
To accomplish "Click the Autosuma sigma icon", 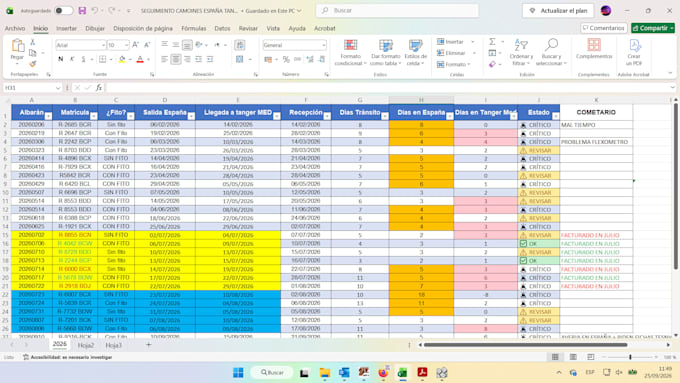I will pyautogui.click(x=492, y=42).
